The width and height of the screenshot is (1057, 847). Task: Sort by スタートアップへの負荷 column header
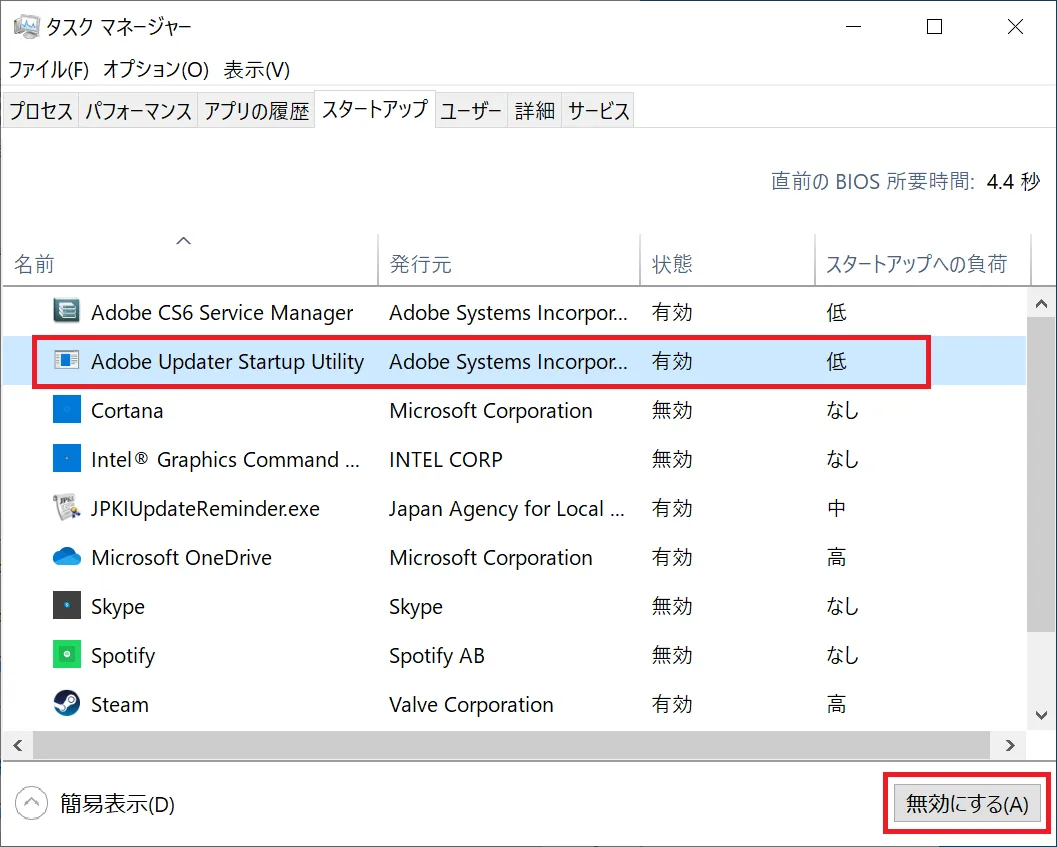[x=923, y=260]
